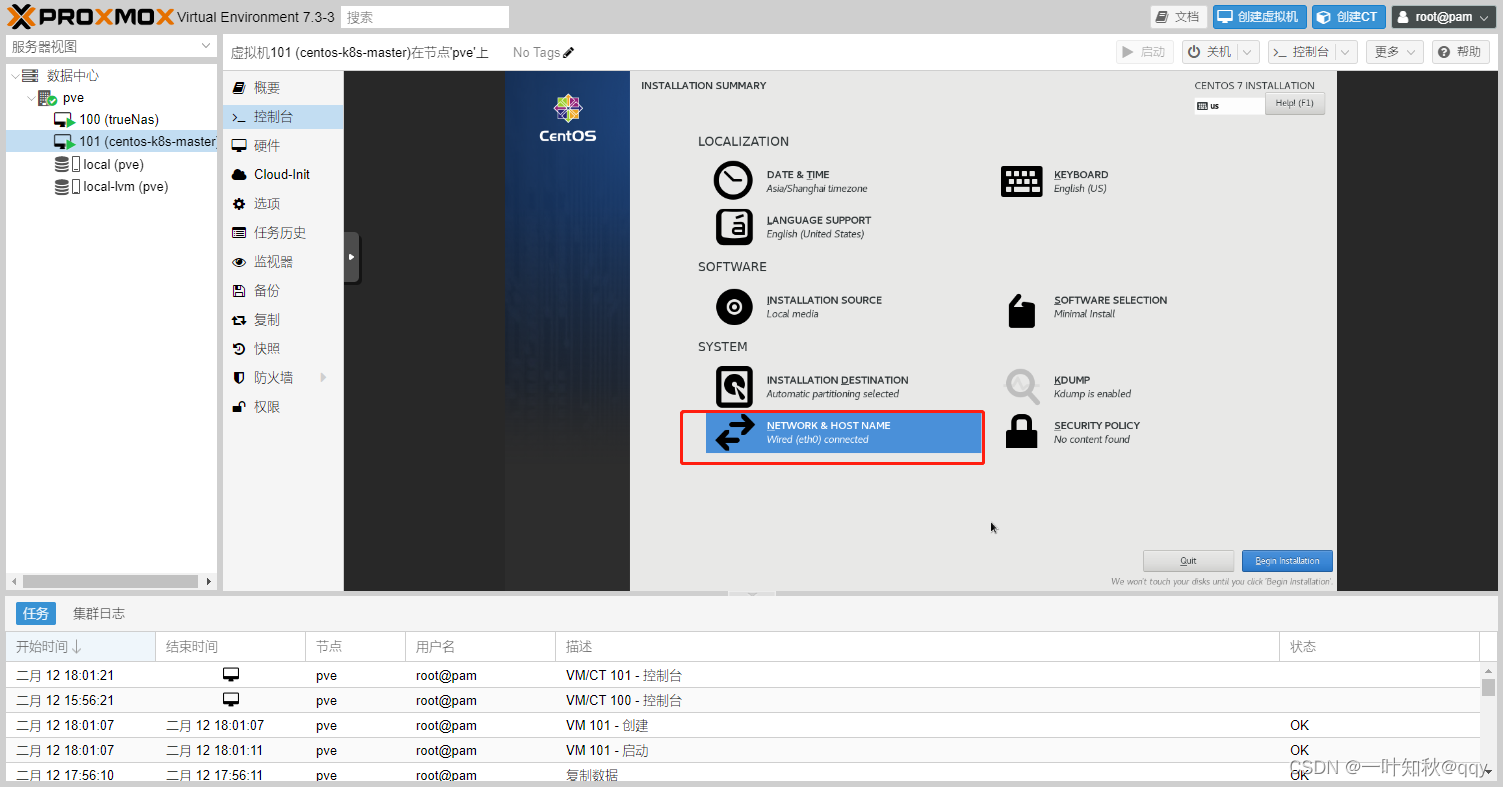
Task: Open 控制台 dropdown arrow in toolbar
Action: click(x=1345, y=52)
